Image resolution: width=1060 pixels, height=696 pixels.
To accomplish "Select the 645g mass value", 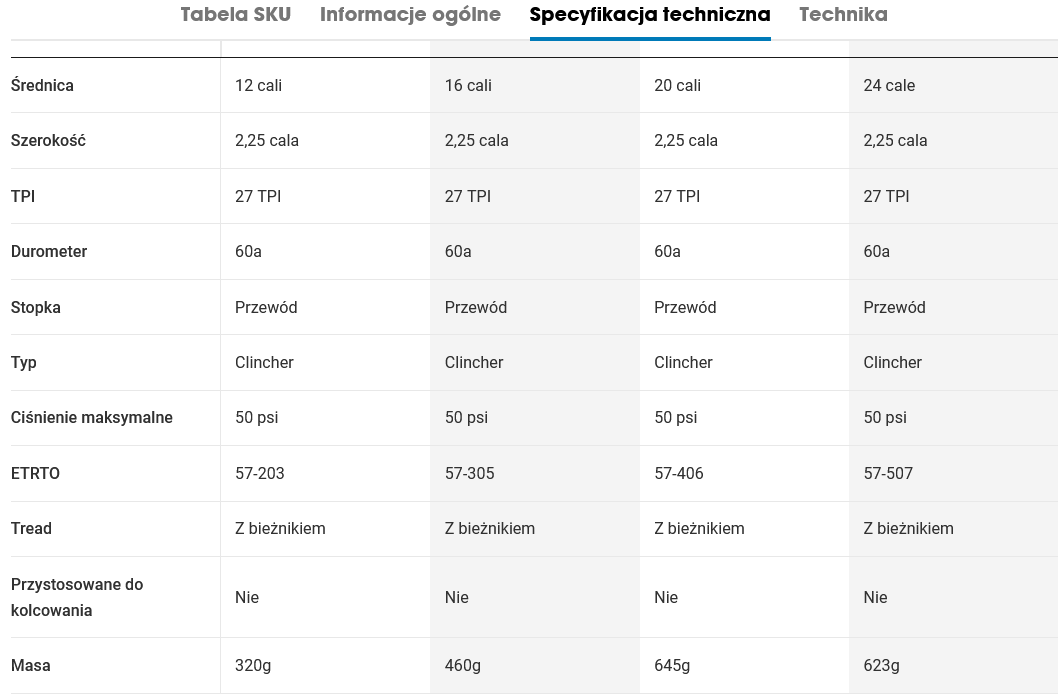I will pyautogui.click(x=672, y=665).
